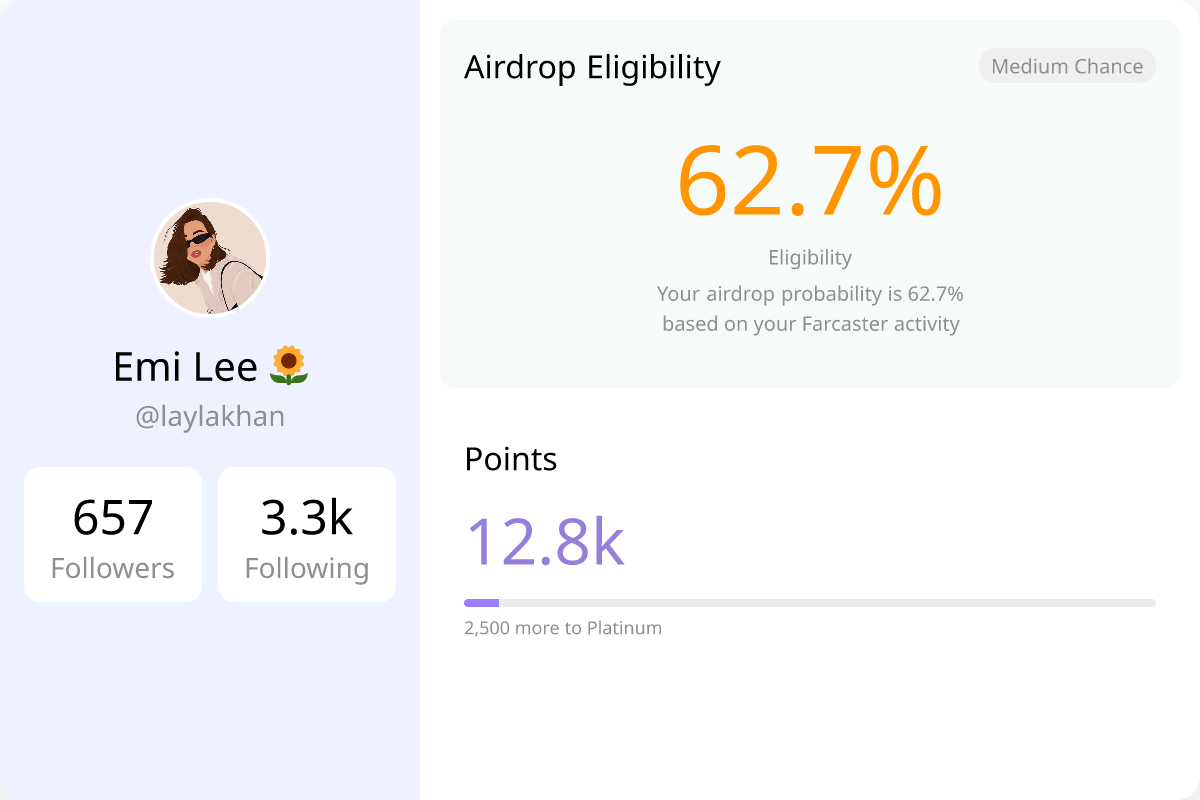Click the 2,500 more to Platinum text
Screen dimensions: 1200x800
[x=563, y=628]
